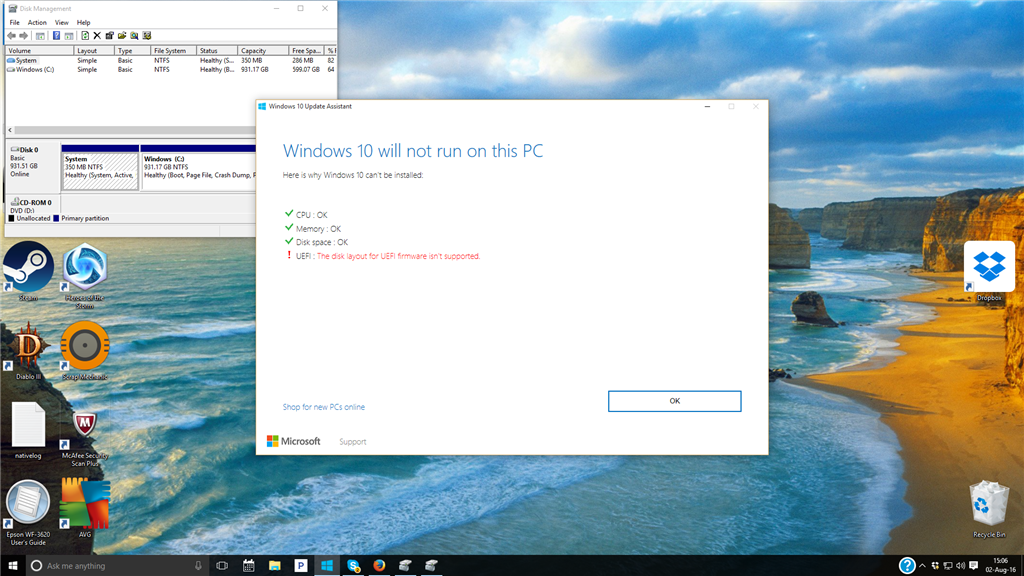Open the Action menu in Disk Management
Viewport: 1024px width, 576px height.
coord(37,22)
